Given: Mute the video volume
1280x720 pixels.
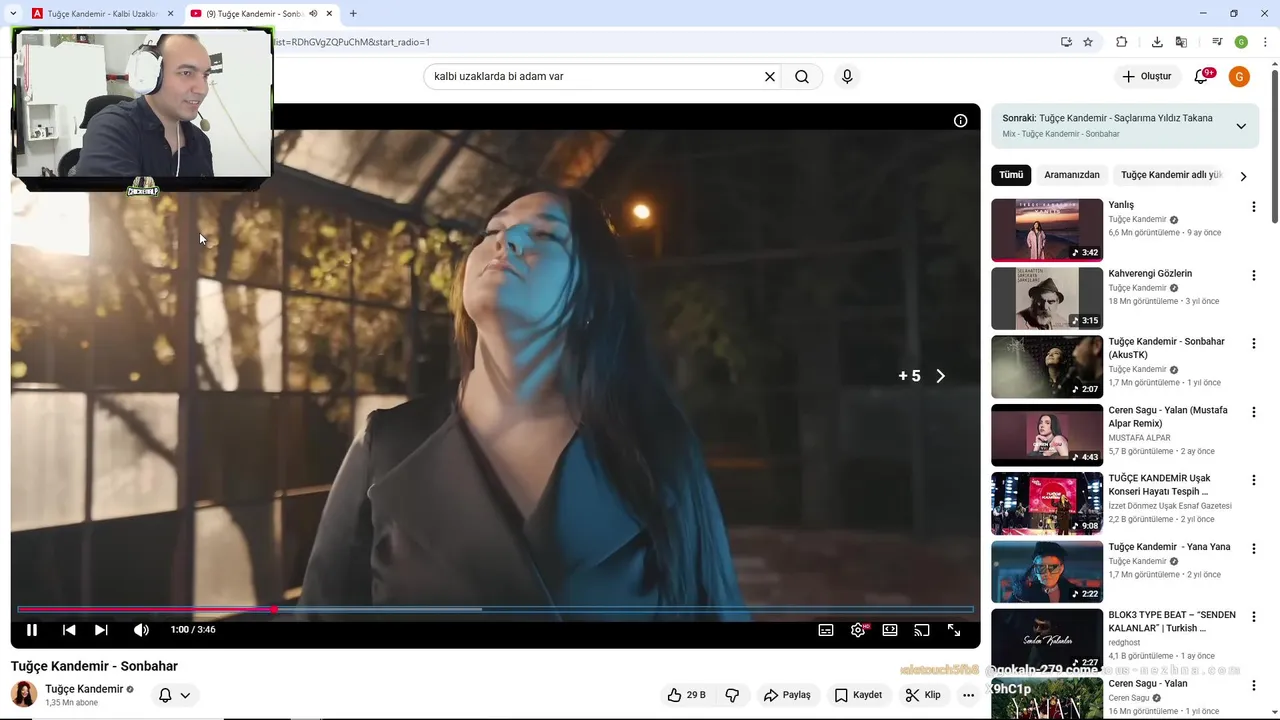Looking at the screenshot, I should 141,630.
